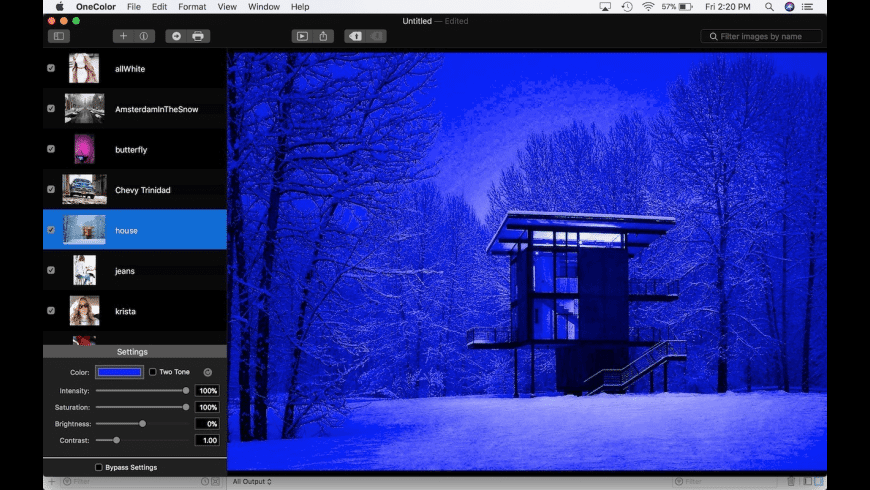870x490 pixels.
Task: Click the 57% battery status
Action: point(677,7)
